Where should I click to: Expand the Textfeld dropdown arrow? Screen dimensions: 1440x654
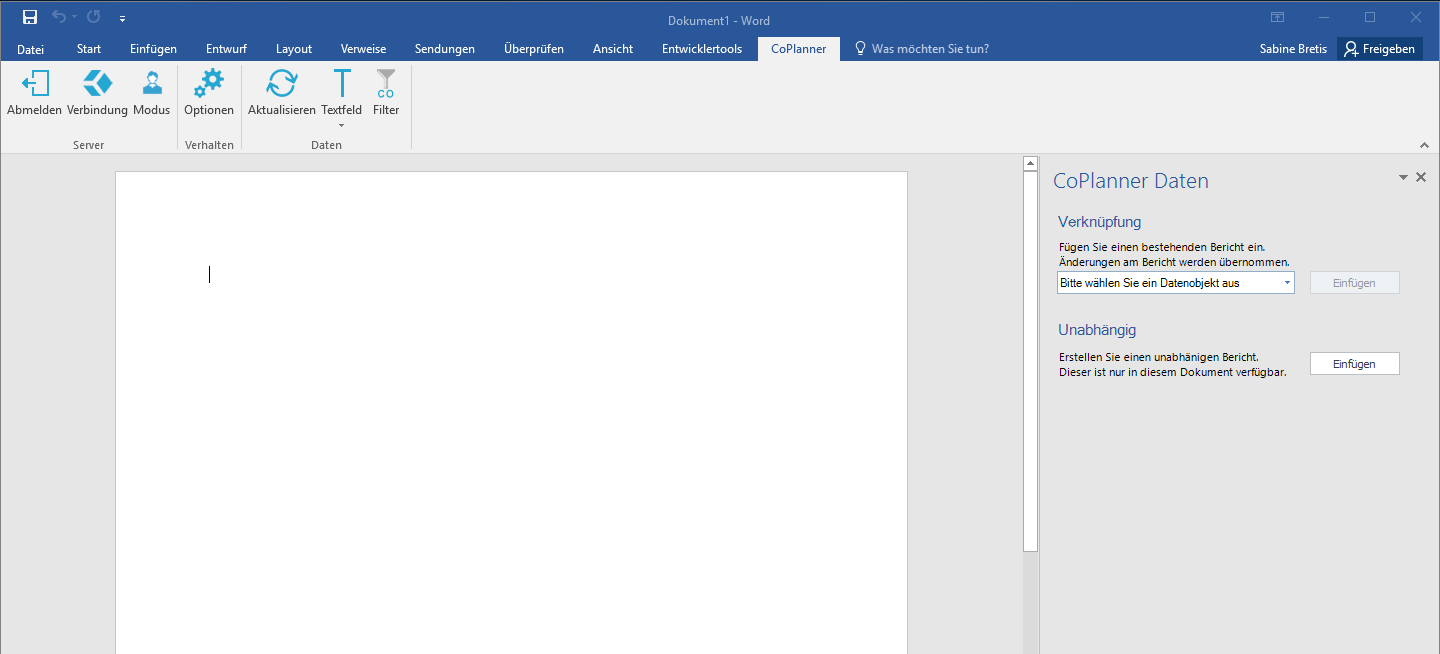(x=342, y=125)
